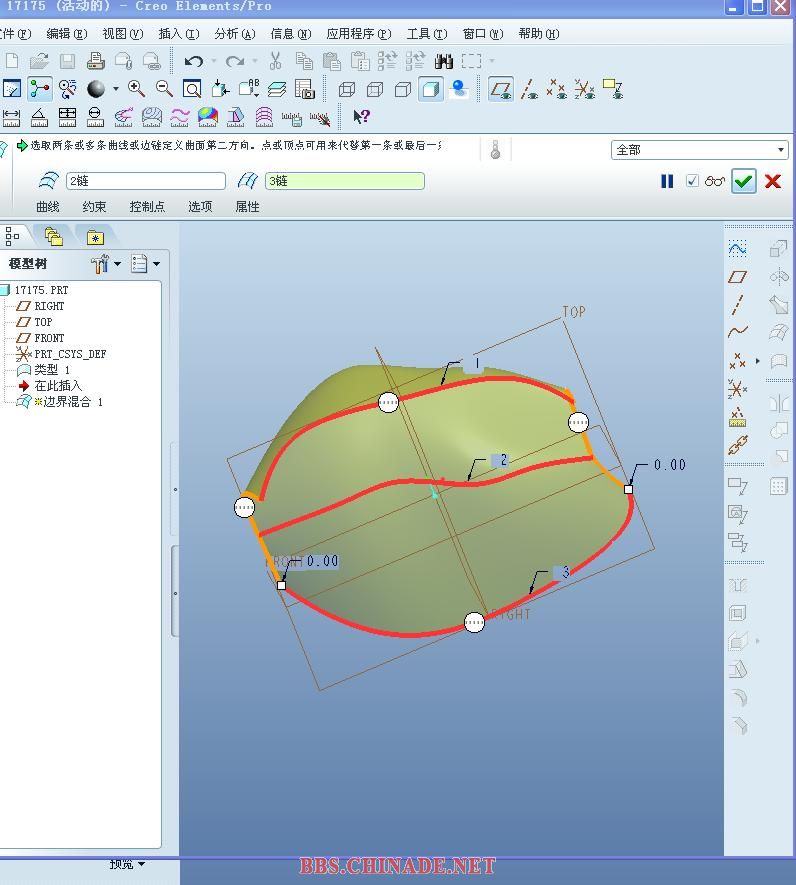Undo the last action

(194, 61)
